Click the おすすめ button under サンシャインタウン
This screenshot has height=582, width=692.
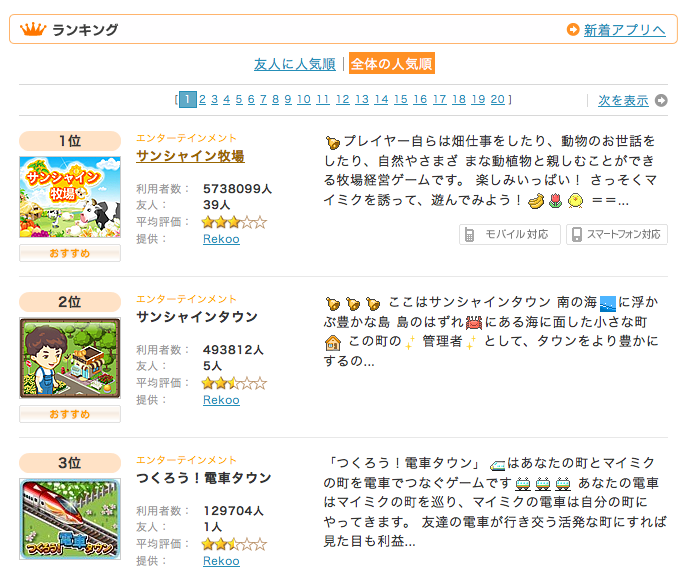click(x=70, y=414)
